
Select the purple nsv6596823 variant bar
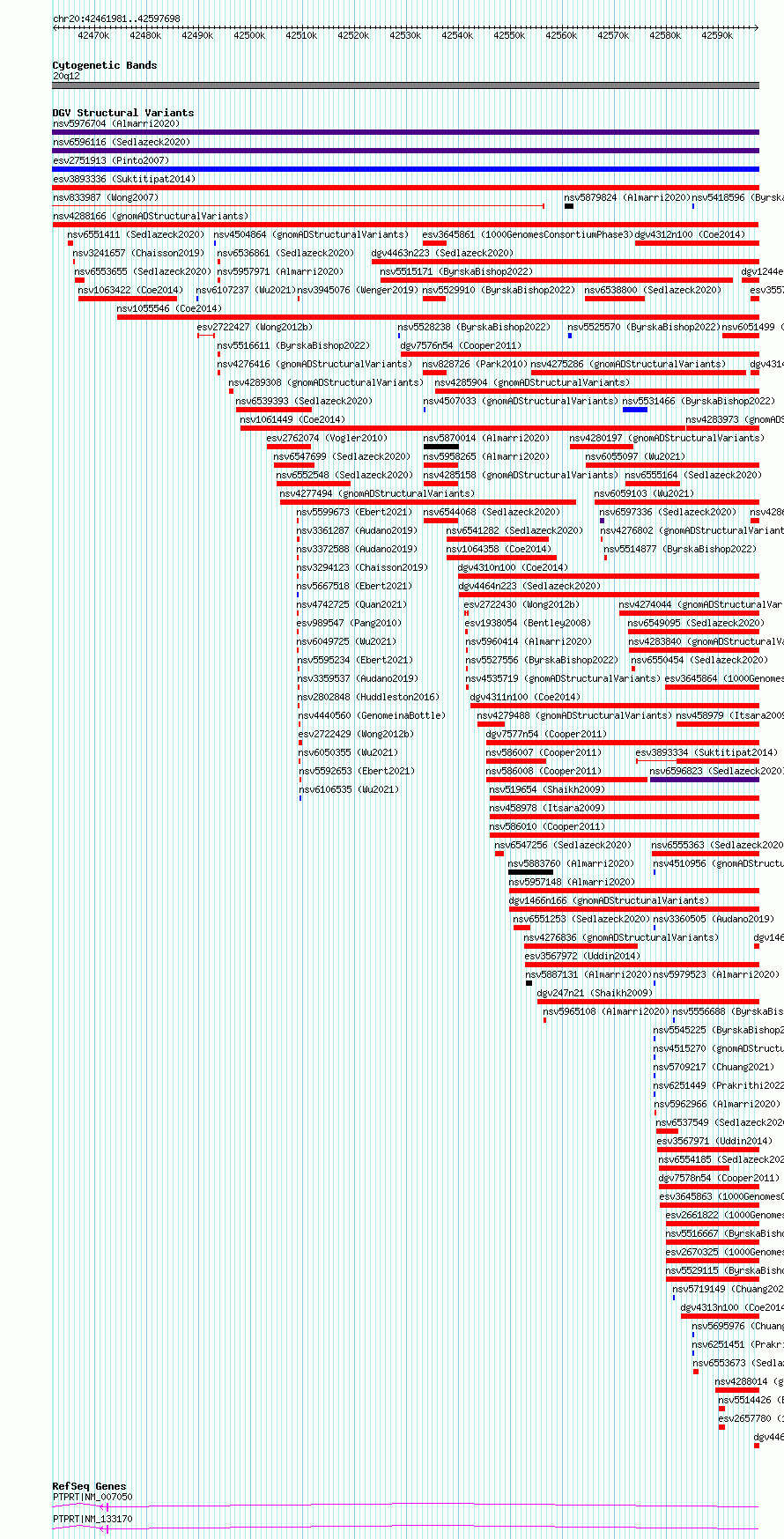pos(704,780)
